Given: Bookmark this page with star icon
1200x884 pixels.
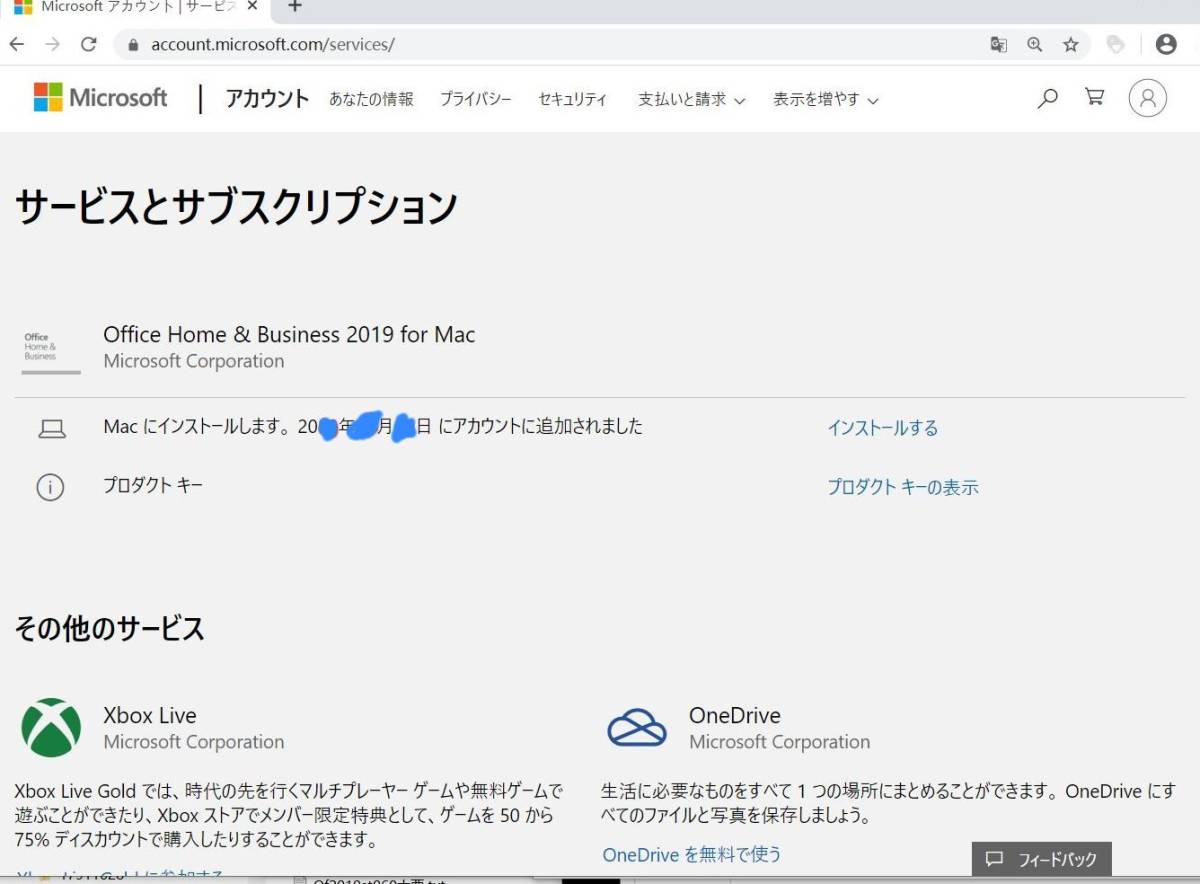Looking at the screenshot, I should point(1071,45).
